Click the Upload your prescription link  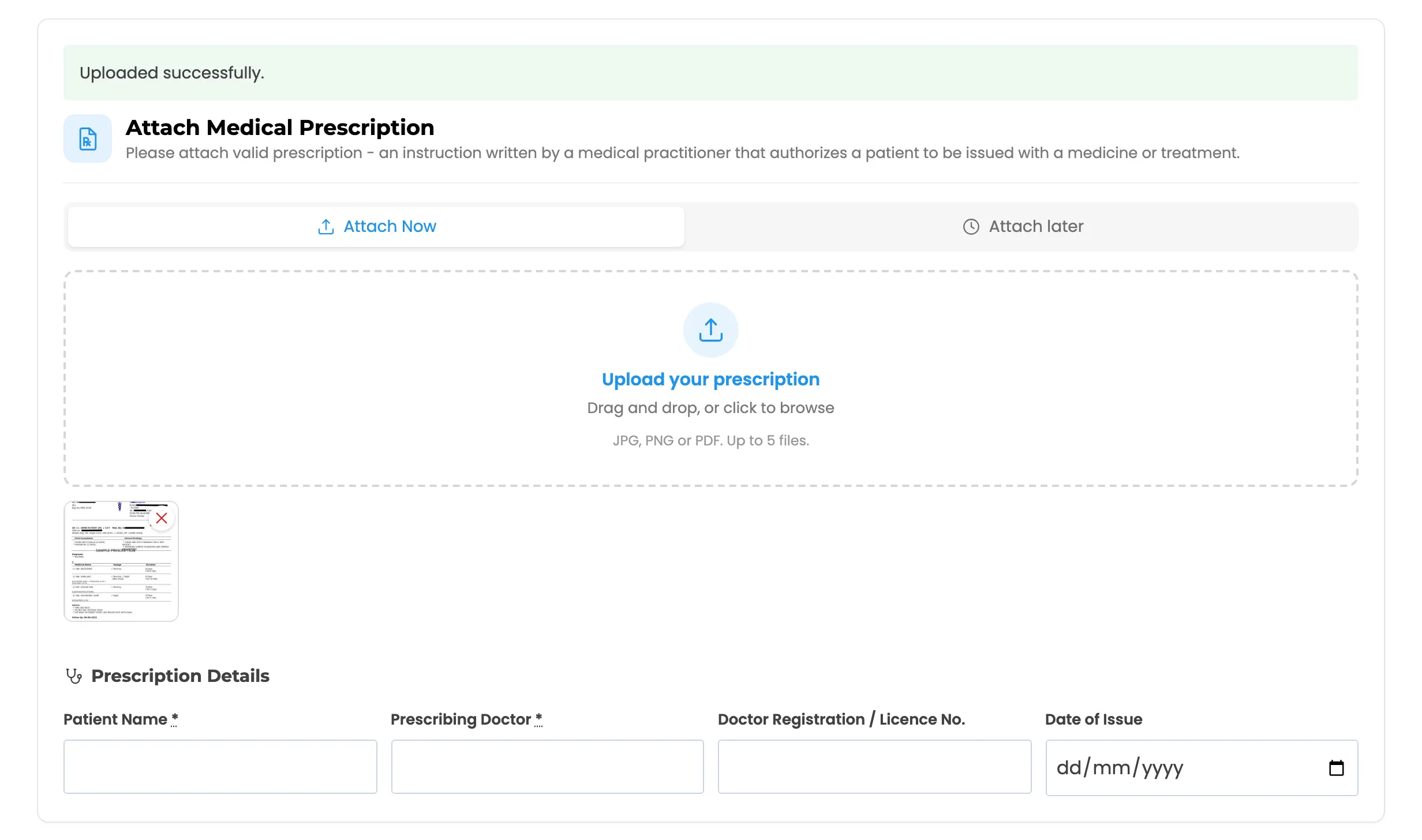click(710, 379)
